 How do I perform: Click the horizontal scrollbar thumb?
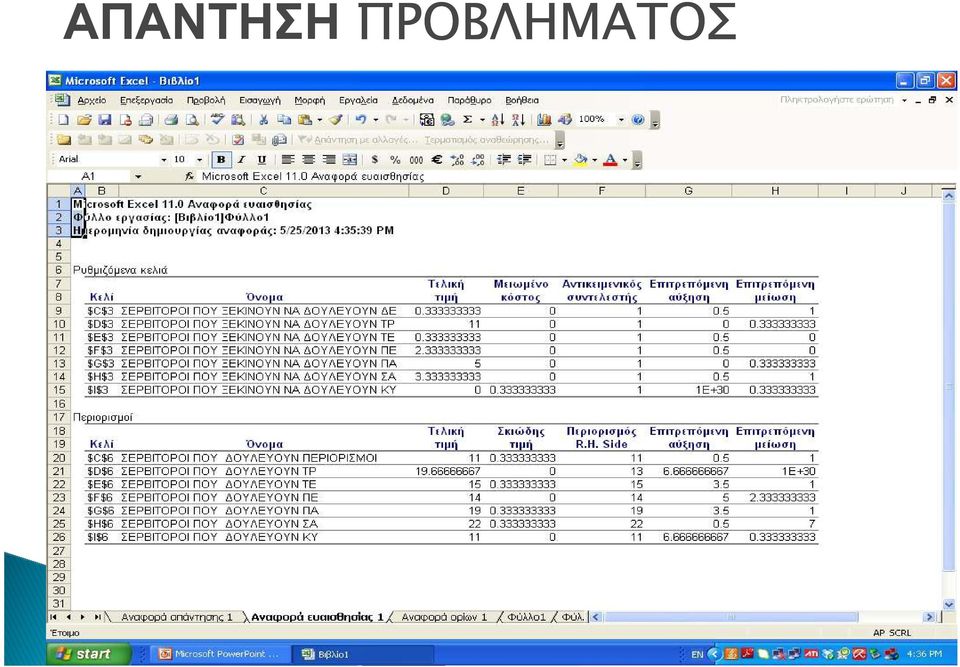731,617
